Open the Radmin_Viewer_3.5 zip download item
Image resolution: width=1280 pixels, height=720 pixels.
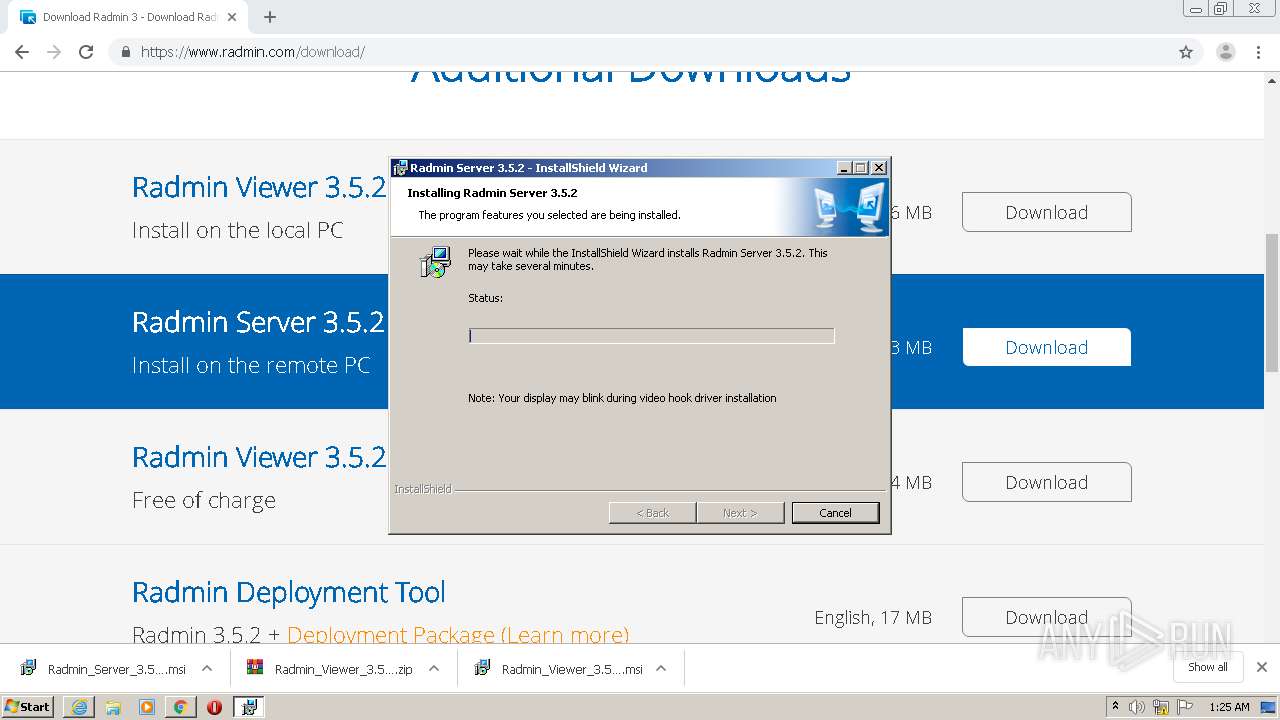[331, 669]
